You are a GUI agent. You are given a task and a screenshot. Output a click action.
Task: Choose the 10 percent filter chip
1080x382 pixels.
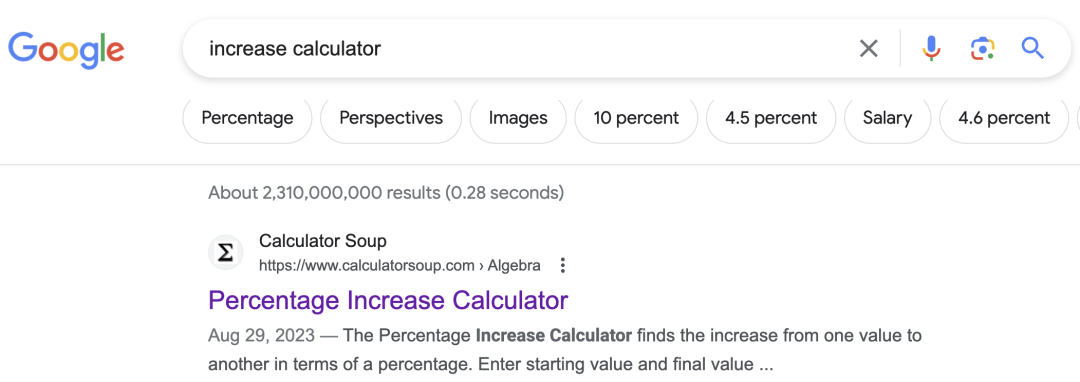636,118
